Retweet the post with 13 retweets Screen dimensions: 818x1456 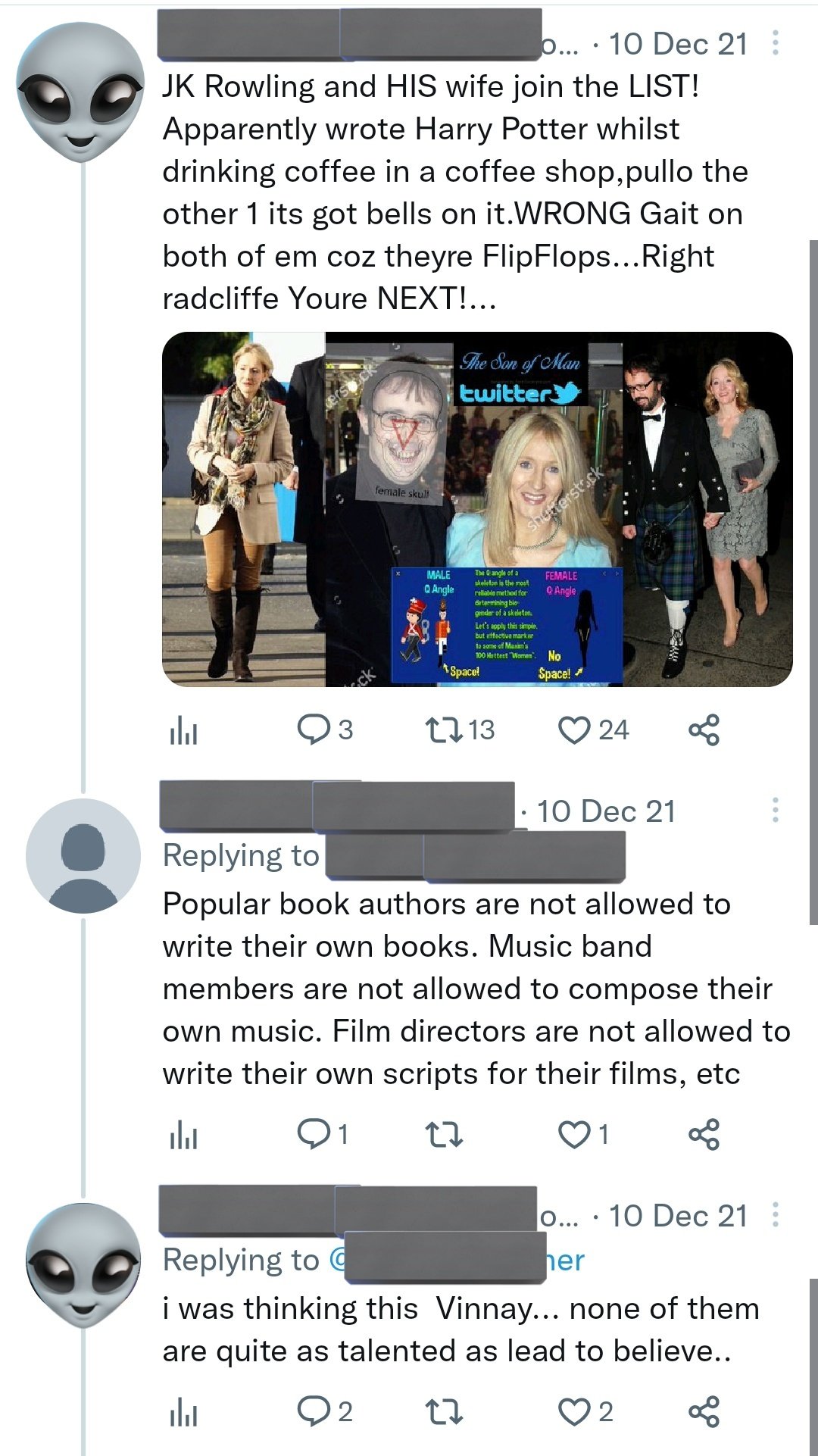(459, 730)
